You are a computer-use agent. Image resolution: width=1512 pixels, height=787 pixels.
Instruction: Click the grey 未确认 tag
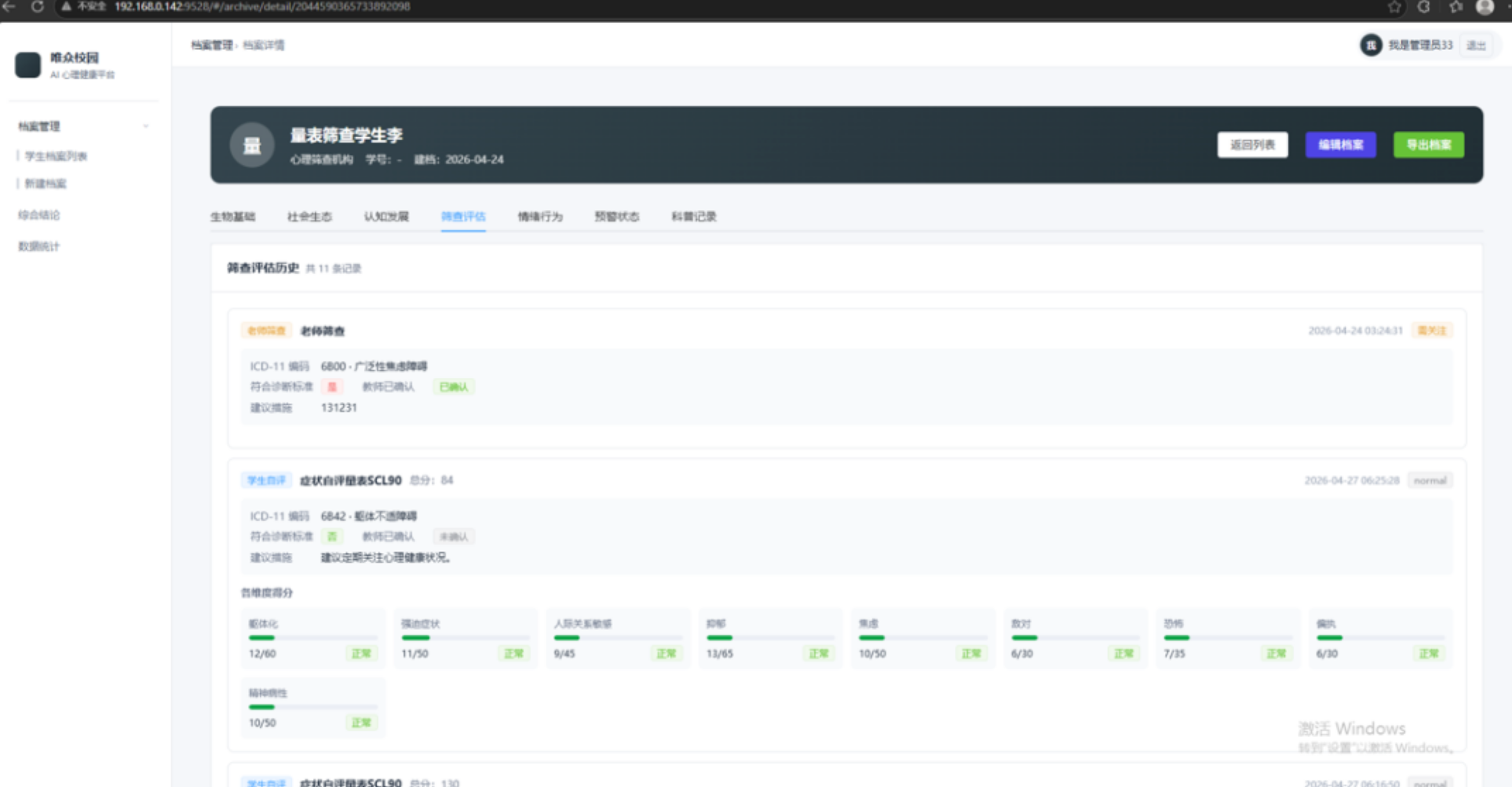coord(454,537)
